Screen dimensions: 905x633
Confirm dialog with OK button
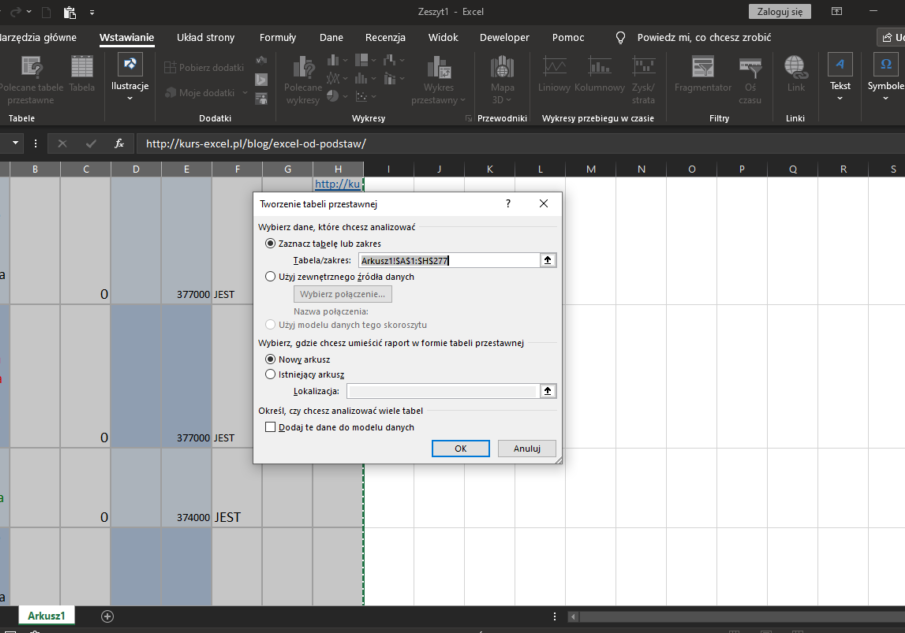click(460, 448)
